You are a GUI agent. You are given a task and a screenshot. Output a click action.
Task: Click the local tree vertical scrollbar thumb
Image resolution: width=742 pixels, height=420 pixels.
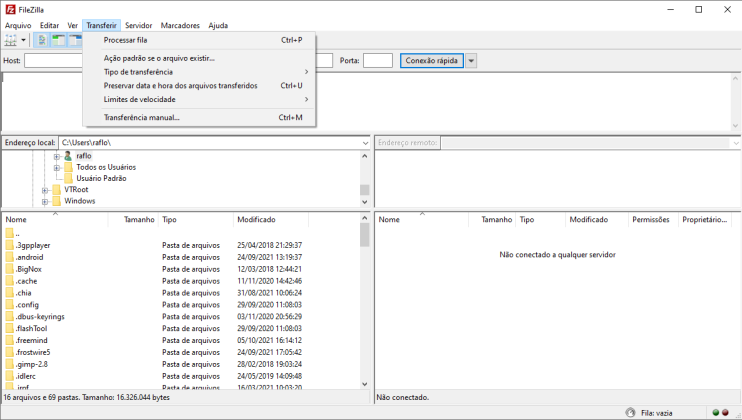click(x=364, y=190)
